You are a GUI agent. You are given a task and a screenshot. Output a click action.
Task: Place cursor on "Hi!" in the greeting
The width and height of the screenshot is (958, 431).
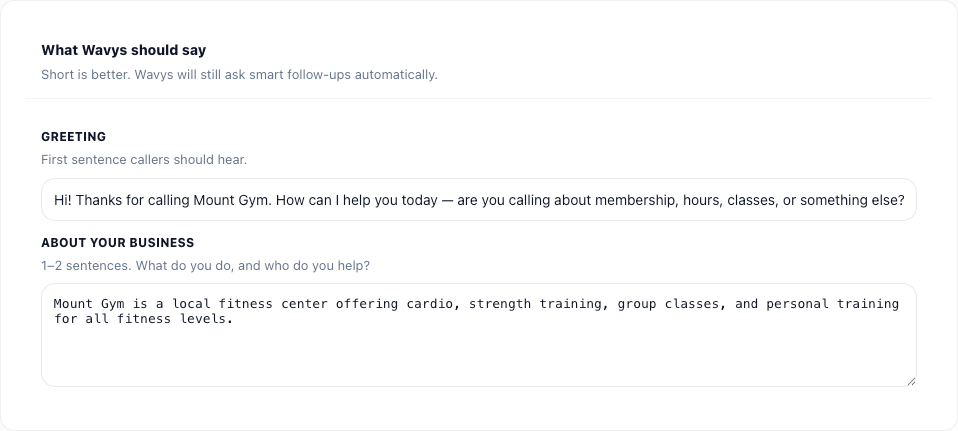pos(63,200)
